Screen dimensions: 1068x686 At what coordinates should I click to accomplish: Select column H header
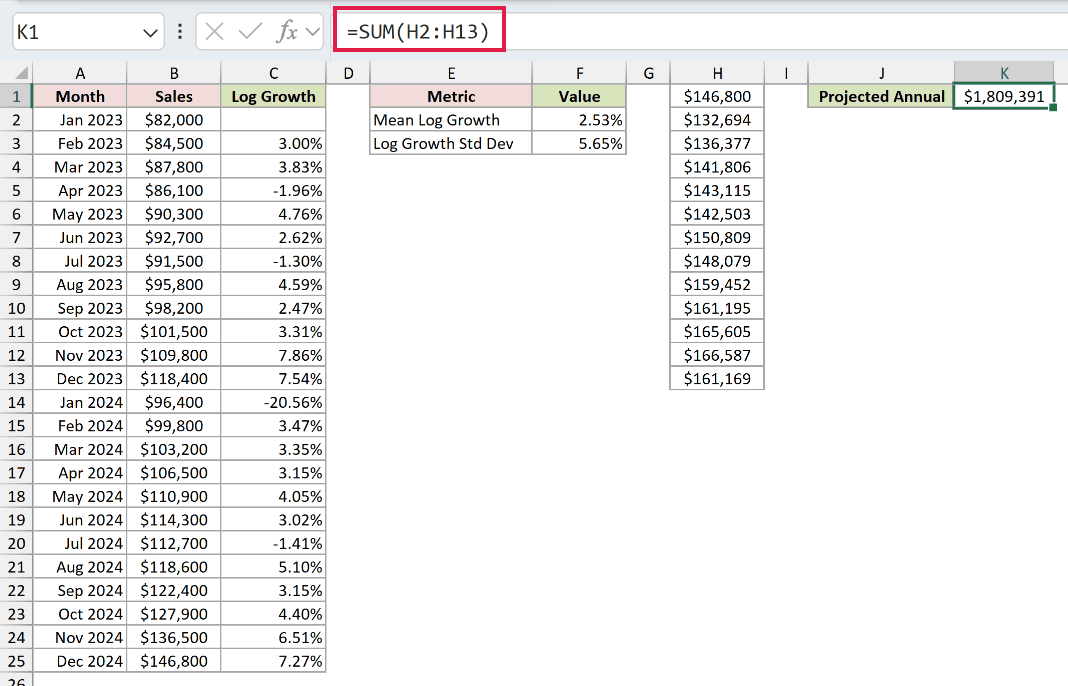pos(717,73)
